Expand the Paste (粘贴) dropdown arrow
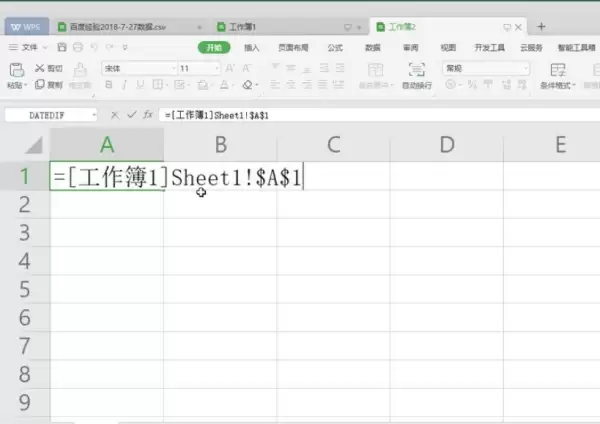The width and height of the screenshot is (600, 424). (x=26, y=85)
